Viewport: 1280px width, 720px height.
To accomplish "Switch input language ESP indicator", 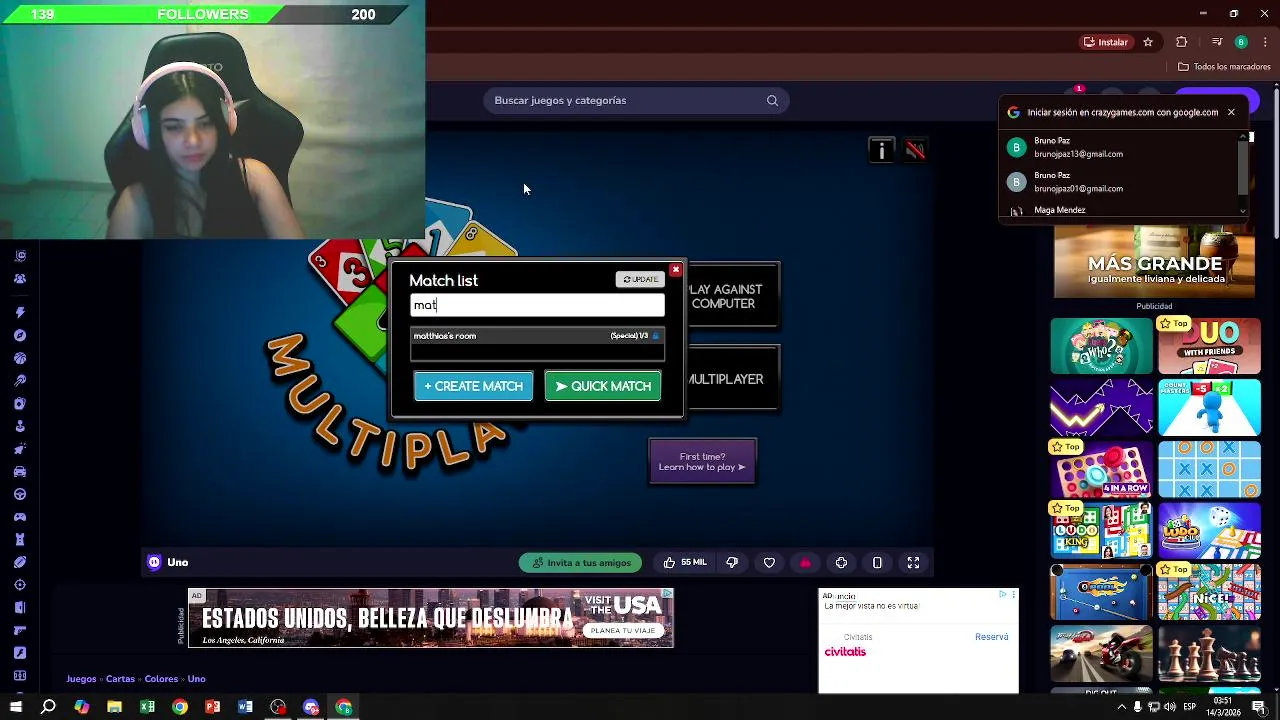I will [x=1190, y=707].
